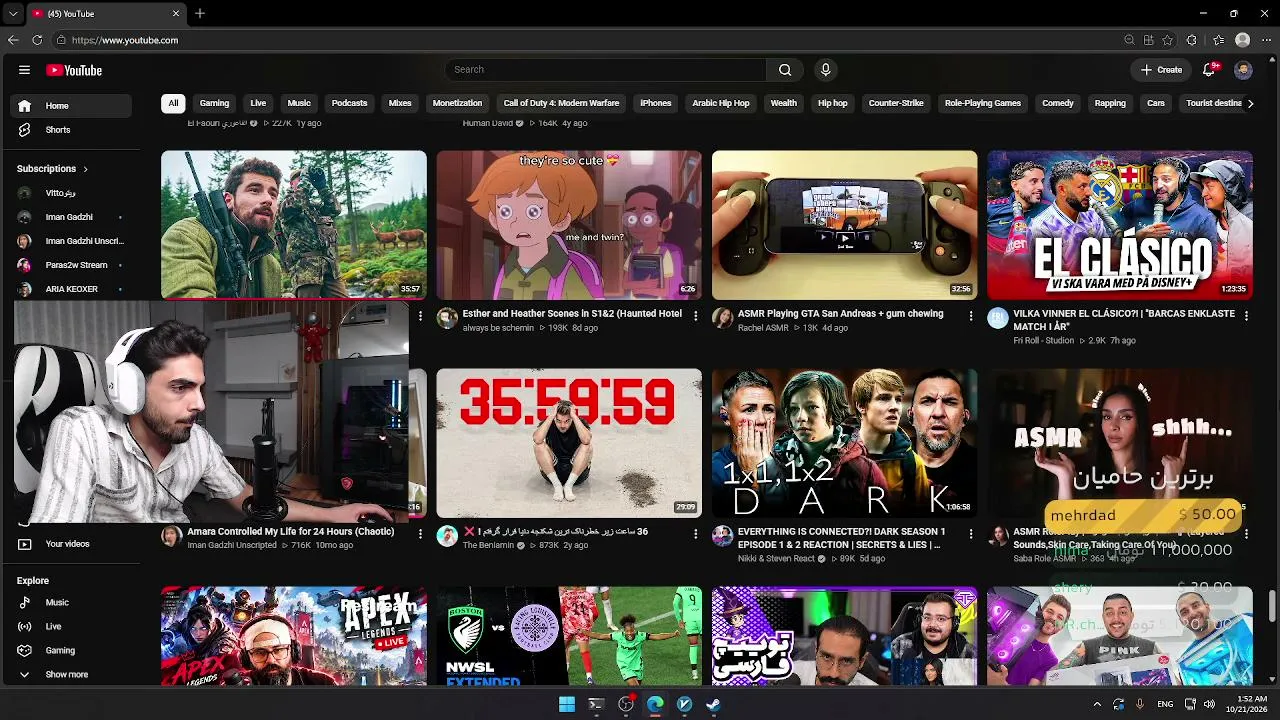Image resolution: width=1280 pixels, height=720 pixels.
Task: Select the Role-Playing Games filter chip
Action: tap(983, 103)
